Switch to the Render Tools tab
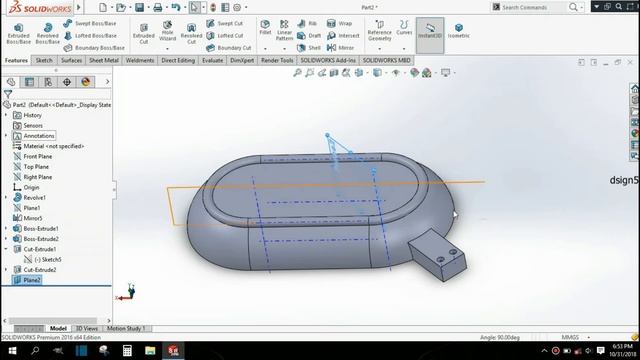 [277, 60]
